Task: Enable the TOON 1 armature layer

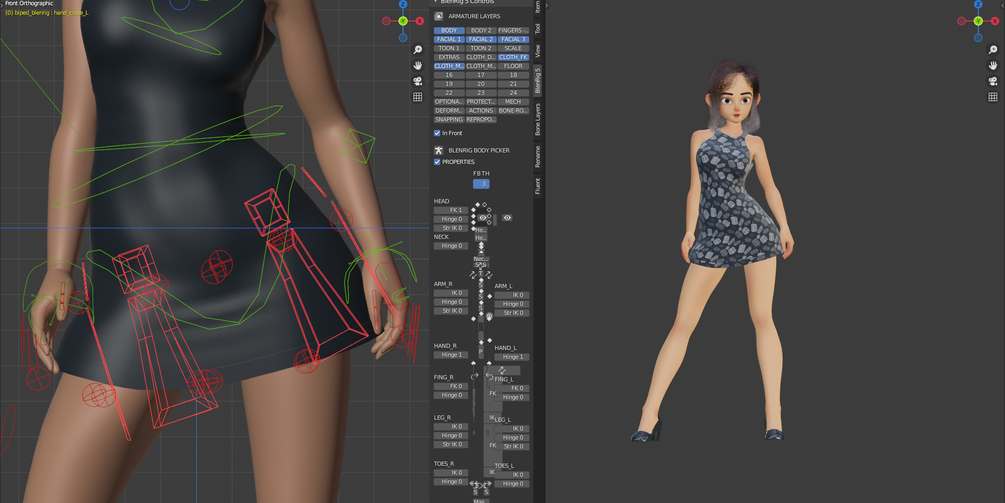Action: [x=449, y=48]
